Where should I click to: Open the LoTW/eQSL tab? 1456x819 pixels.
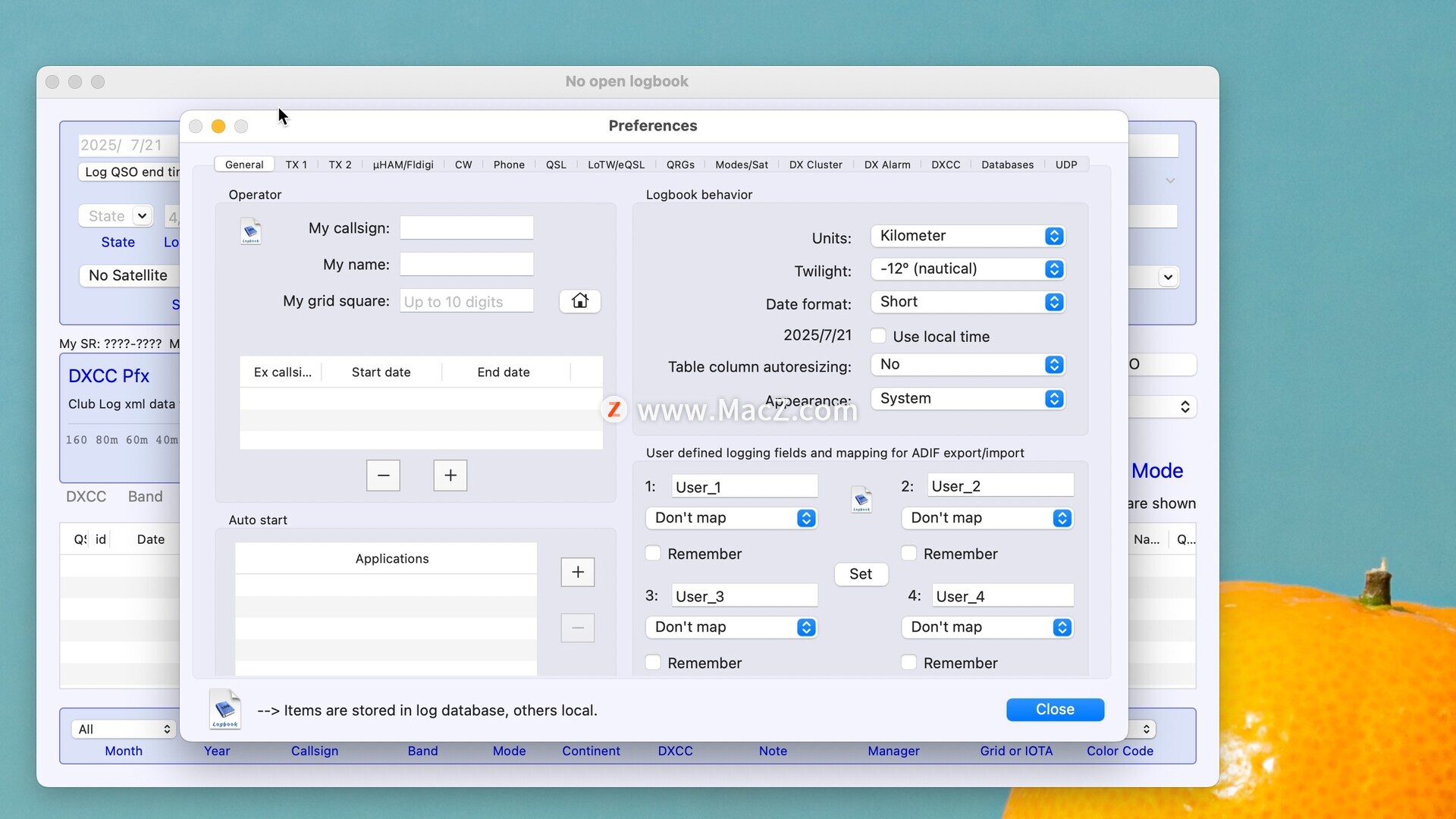tap(616, 165)
